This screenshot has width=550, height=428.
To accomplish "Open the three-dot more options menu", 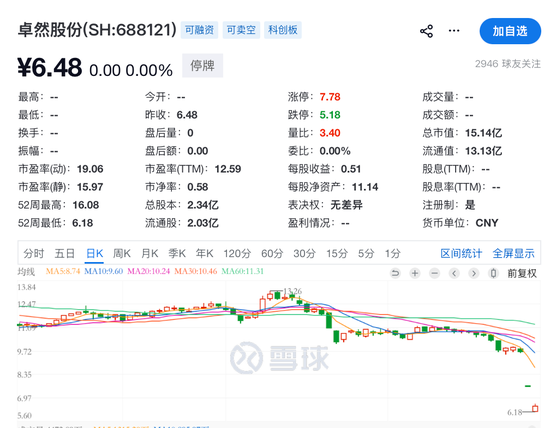I will (x=454, y=31).
